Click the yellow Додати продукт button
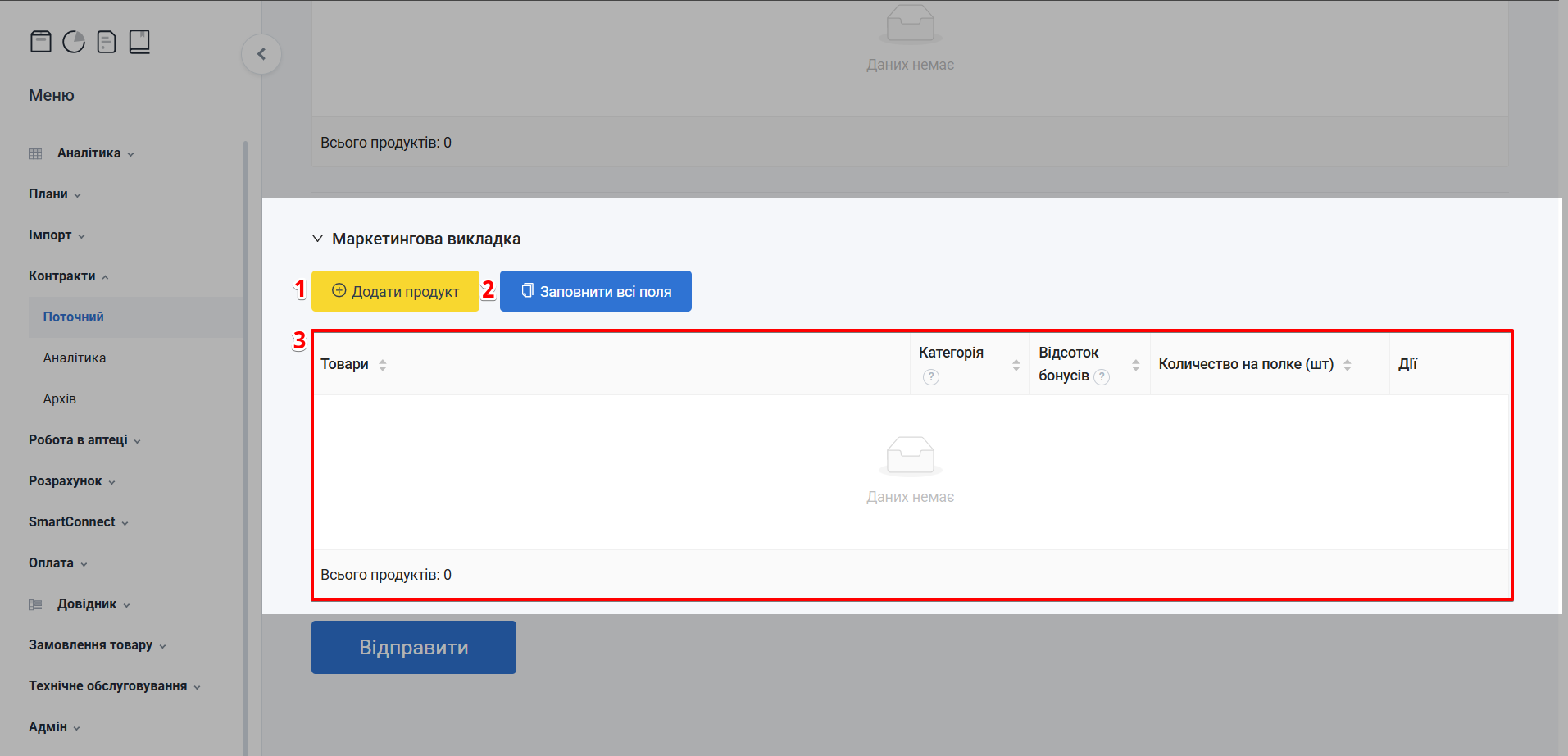This screenshot has height=756, width=1568. [395, 291]
